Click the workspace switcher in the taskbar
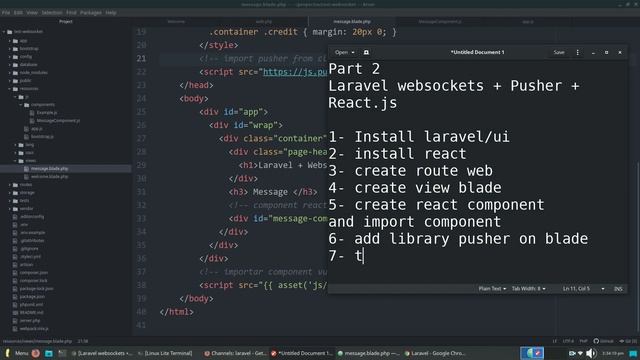 [532, 353]
